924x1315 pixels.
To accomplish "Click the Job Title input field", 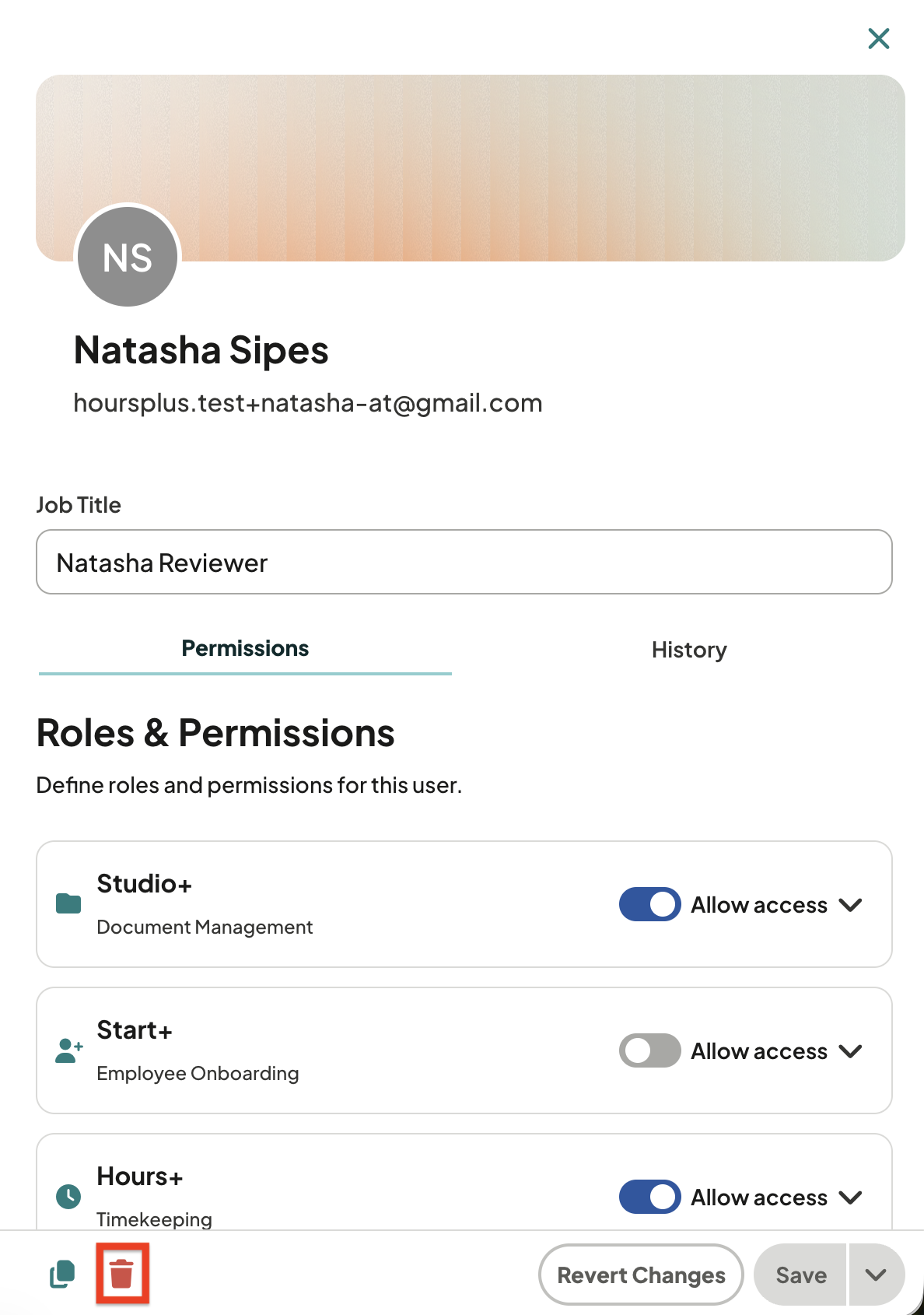I will point(464,562).
